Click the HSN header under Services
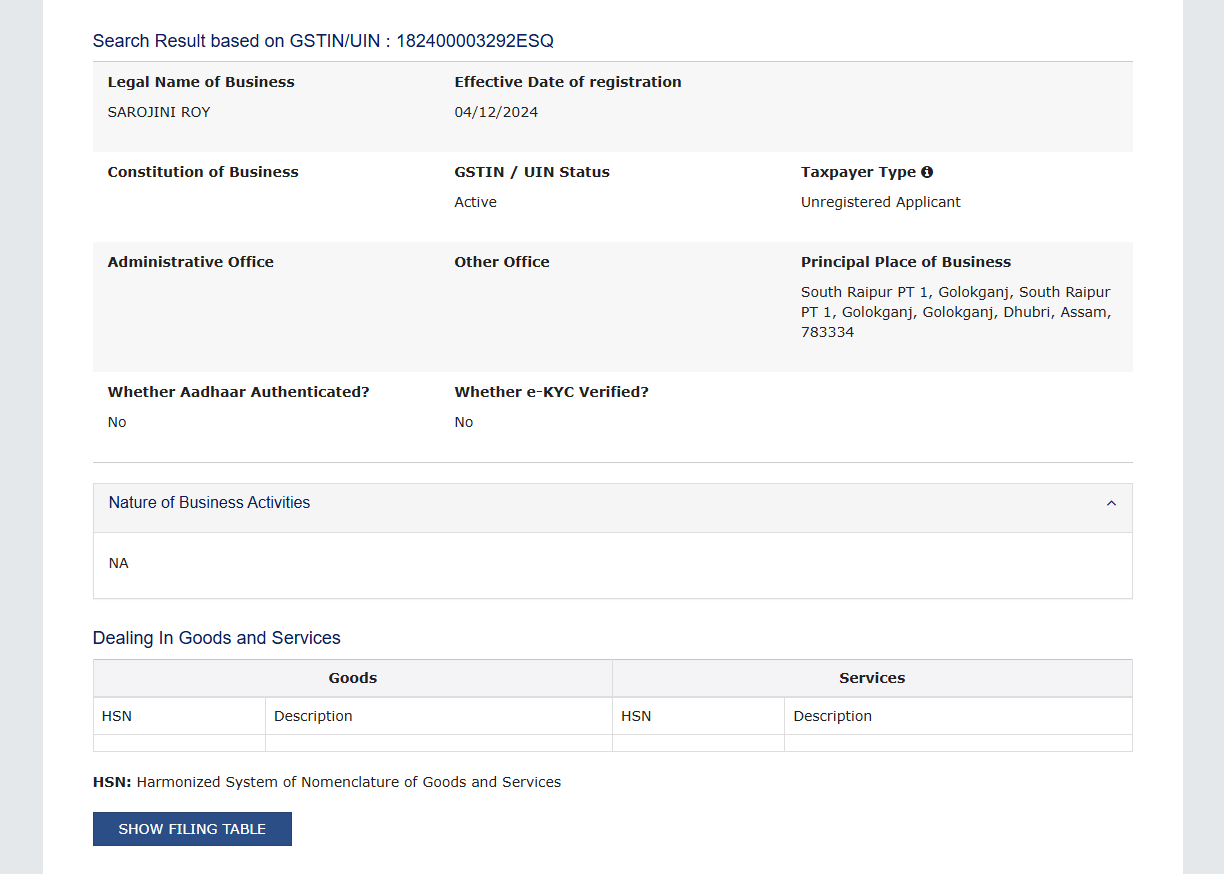The height and width of the screenshot is (874, 1224). tap(636, 716)
